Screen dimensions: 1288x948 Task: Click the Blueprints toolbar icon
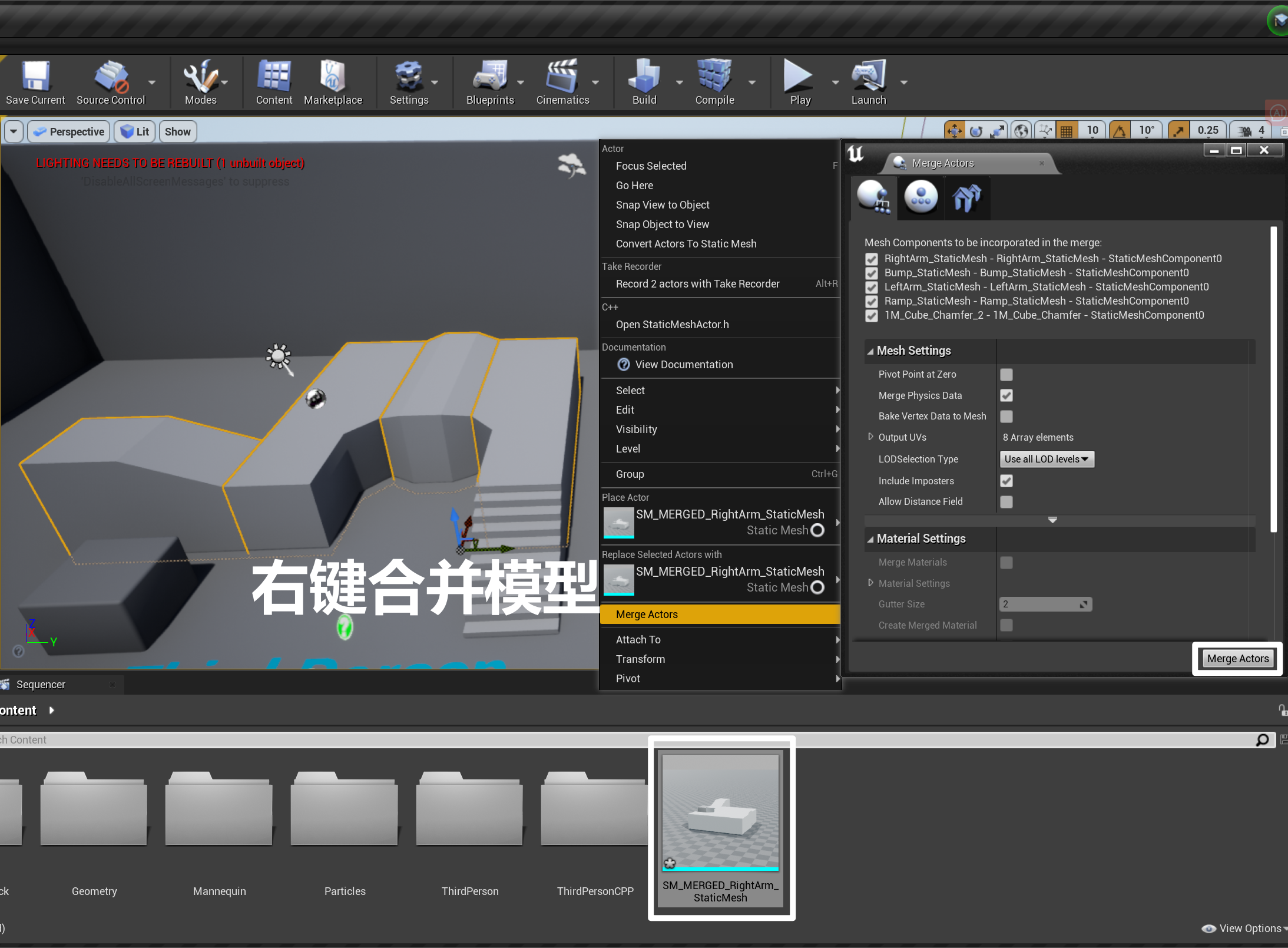point(489,77)
